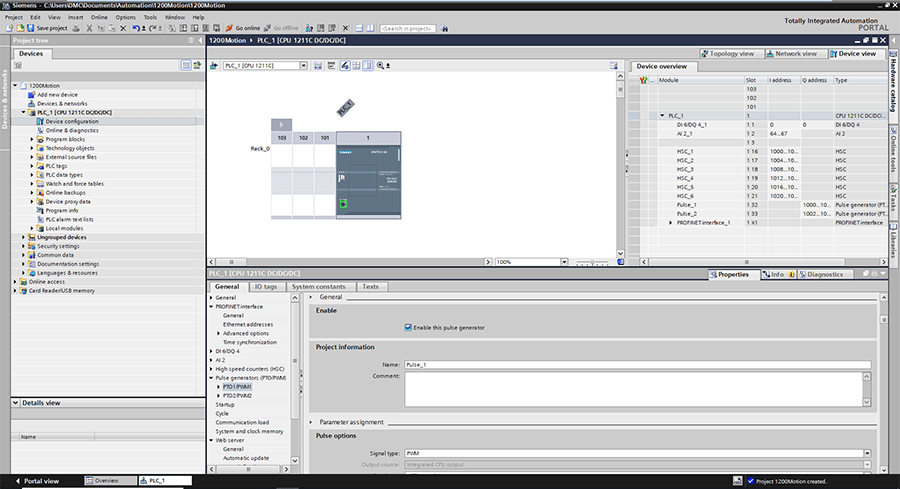Save the project via Save project button
The image size is (900, 489).
[47, 28]
